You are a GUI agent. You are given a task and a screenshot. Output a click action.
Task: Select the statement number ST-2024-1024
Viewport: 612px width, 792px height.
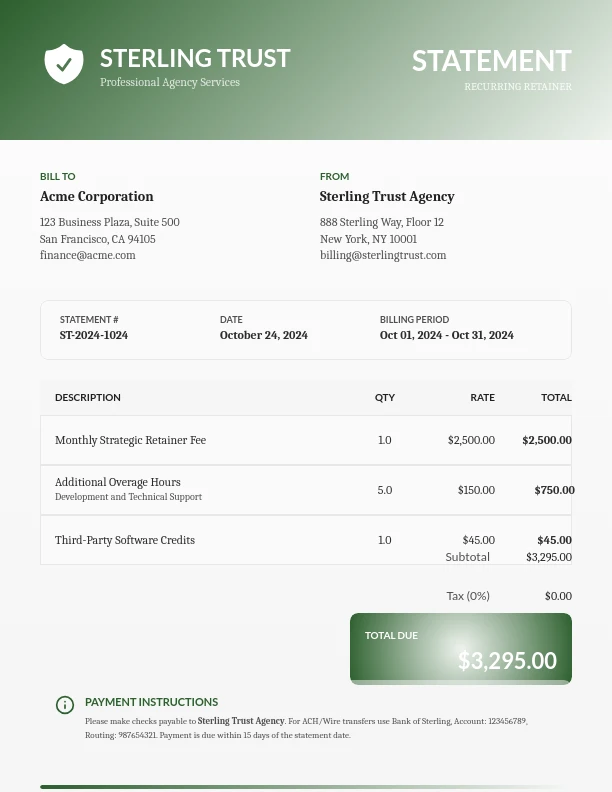tap(94, 335)
